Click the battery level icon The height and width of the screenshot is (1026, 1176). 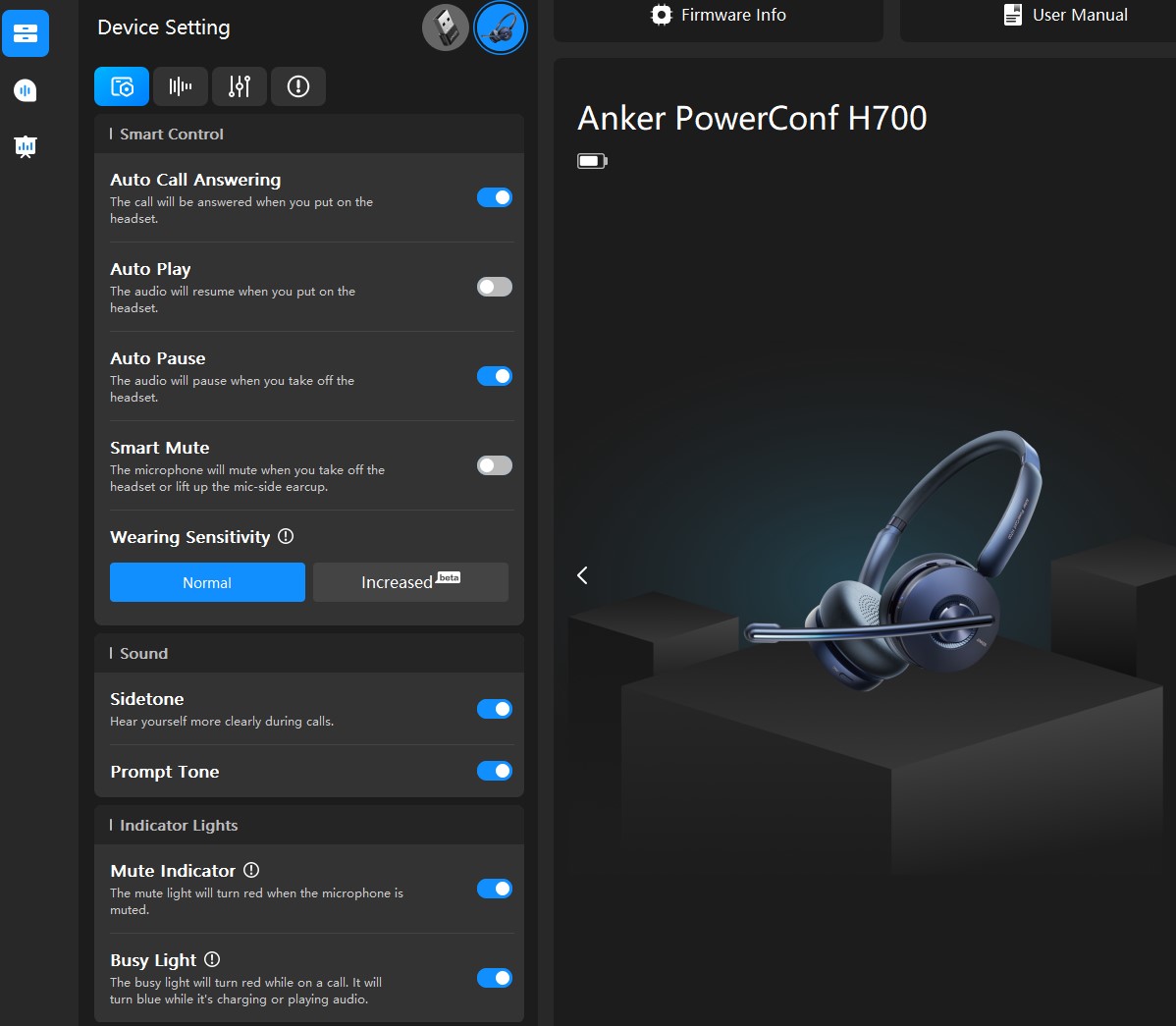592,161
